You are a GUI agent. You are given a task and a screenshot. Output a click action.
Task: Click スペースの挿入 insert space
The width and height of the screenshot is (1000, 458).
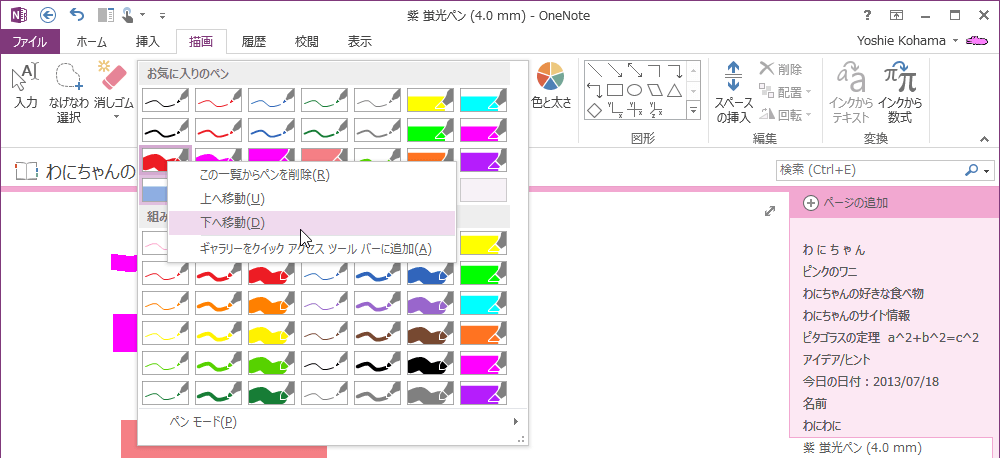pyautogui.click(x=733, y=92)
